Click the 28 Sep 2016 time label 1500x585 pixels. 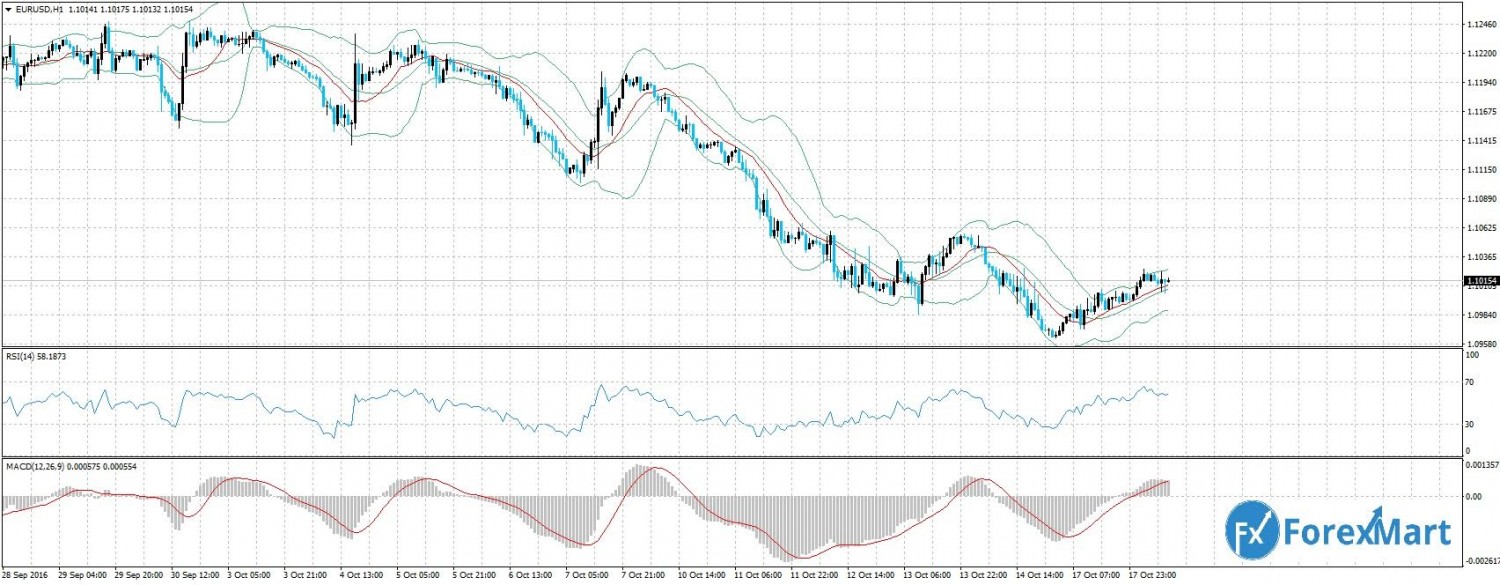pyautogui.click(x=26, y=576)
